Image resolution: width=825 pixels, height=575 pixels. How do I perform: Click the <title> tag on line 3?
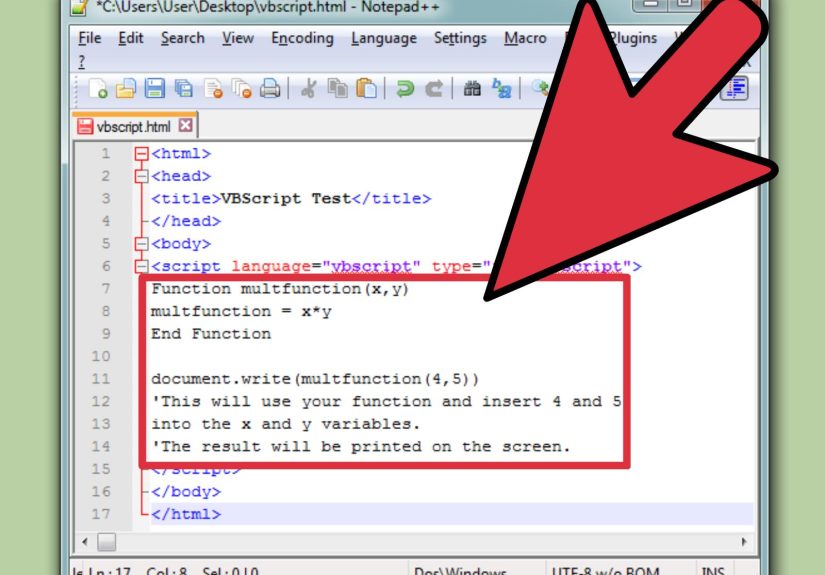click(186, 198)
